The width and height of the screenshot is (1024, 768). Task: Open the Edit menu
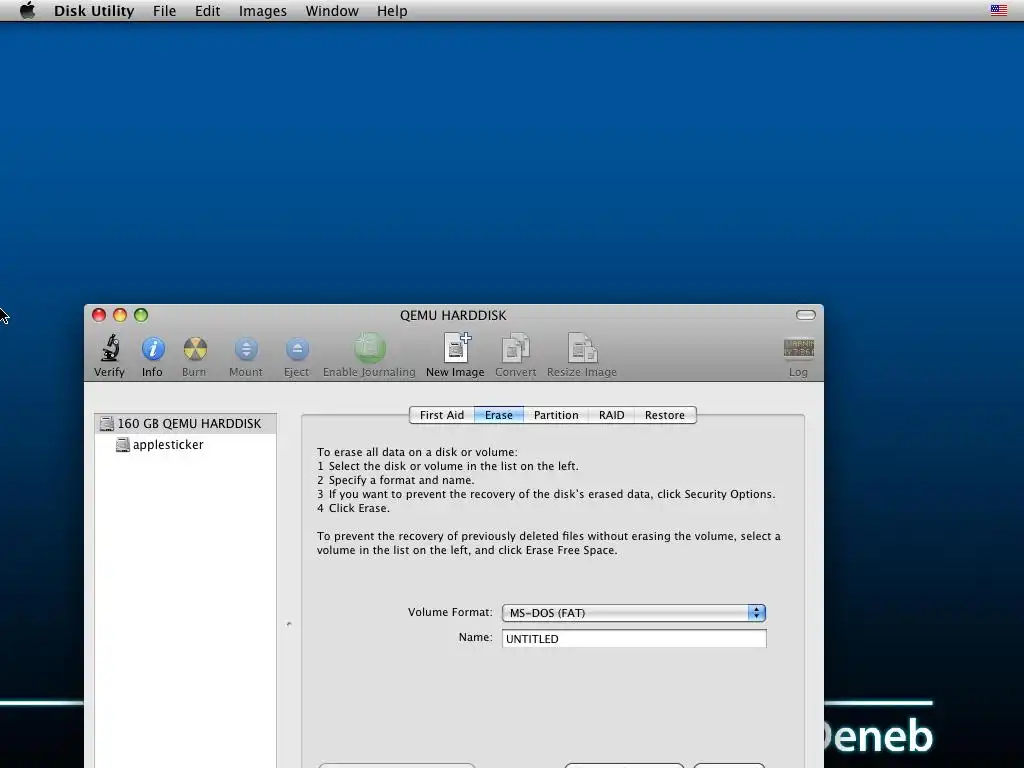point(207,10)
